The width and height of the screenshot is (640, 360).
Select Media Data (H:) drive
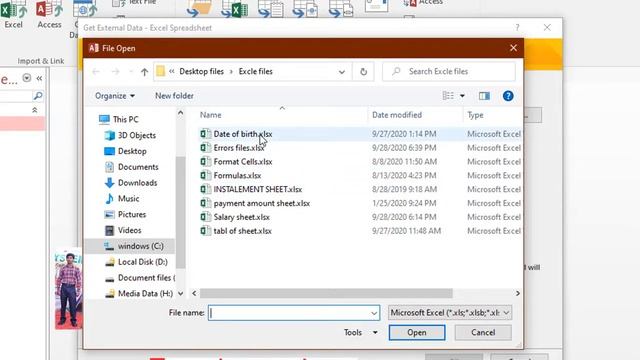138,293
